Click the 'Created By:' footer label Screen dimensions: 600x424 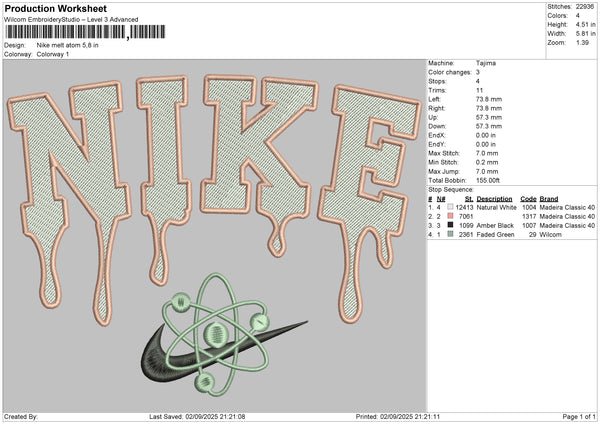pos(21,416)
